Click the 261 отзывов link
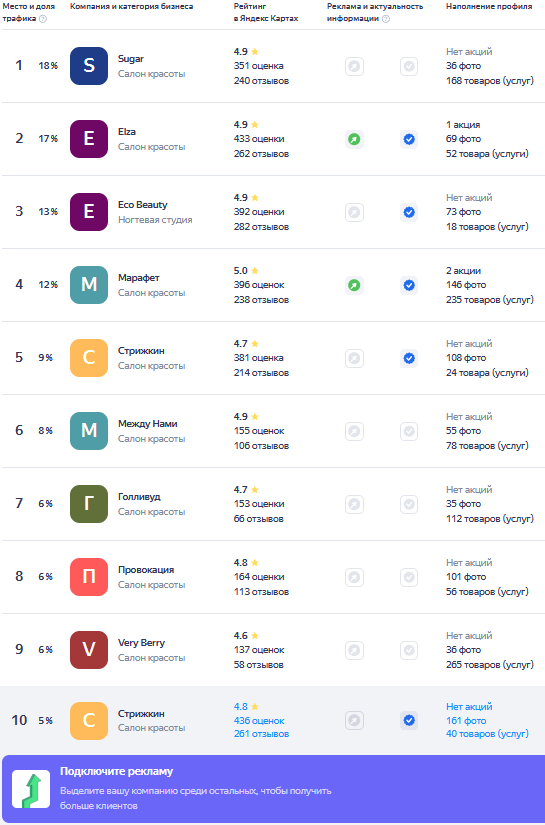The image size is (545, 825). point(261,734)
